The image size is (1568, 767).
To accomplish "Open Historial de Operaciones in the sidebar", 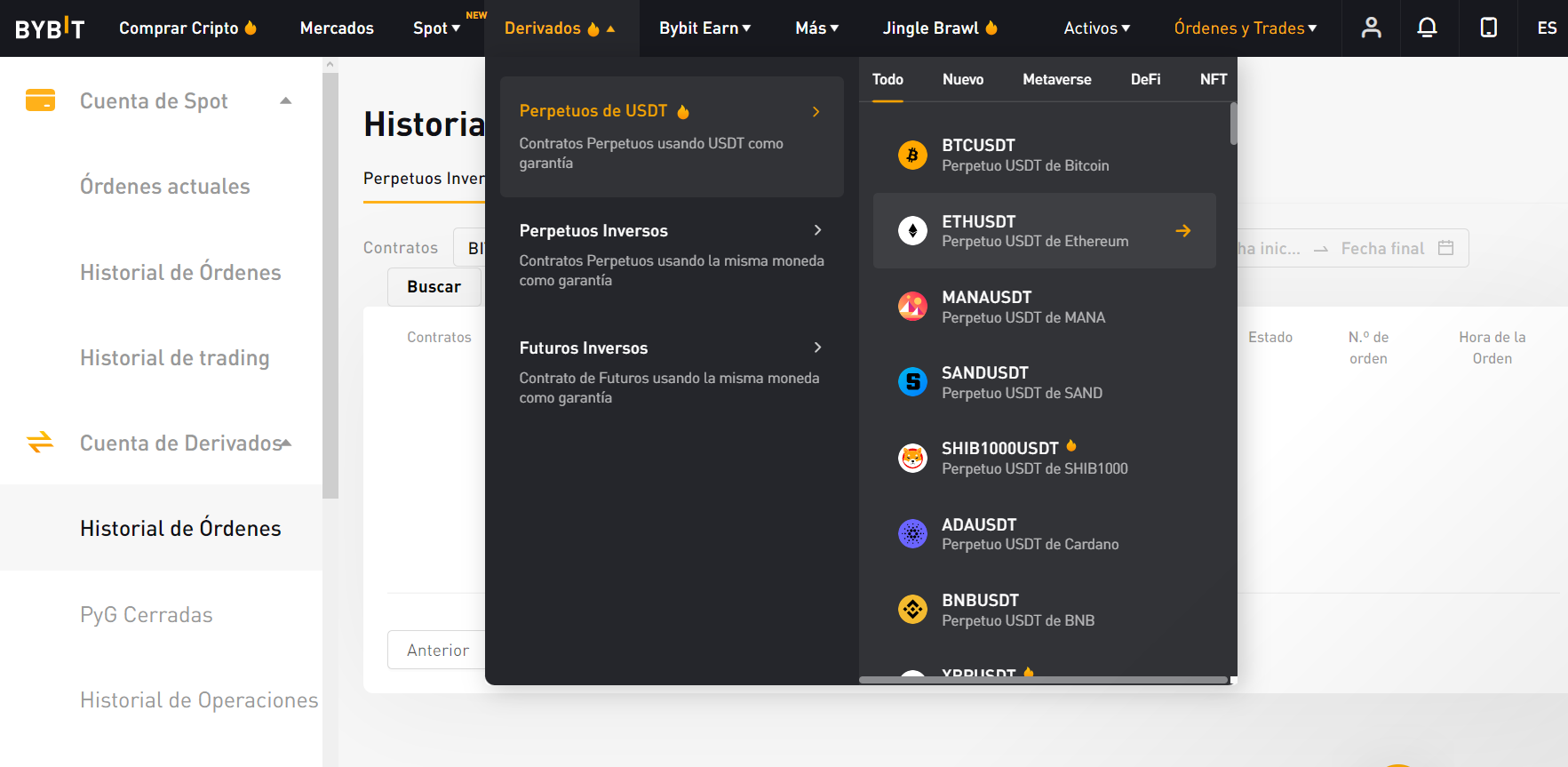I will coord(199,700).
